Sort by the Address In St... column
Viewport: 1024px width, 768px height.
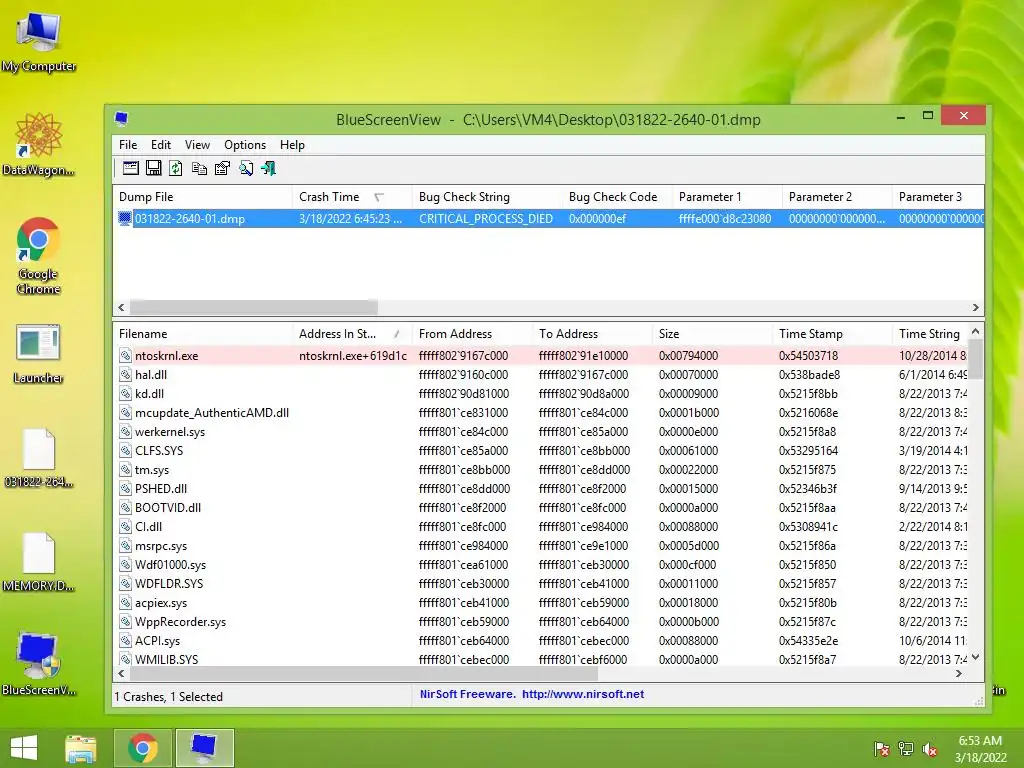[352, 334]
